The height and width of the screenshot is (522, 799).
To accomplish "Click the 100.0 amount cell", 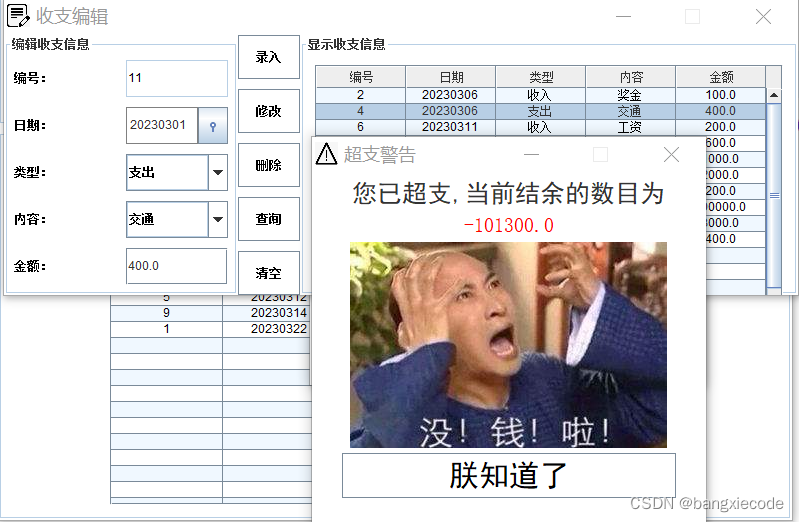I will click(721, 95).
